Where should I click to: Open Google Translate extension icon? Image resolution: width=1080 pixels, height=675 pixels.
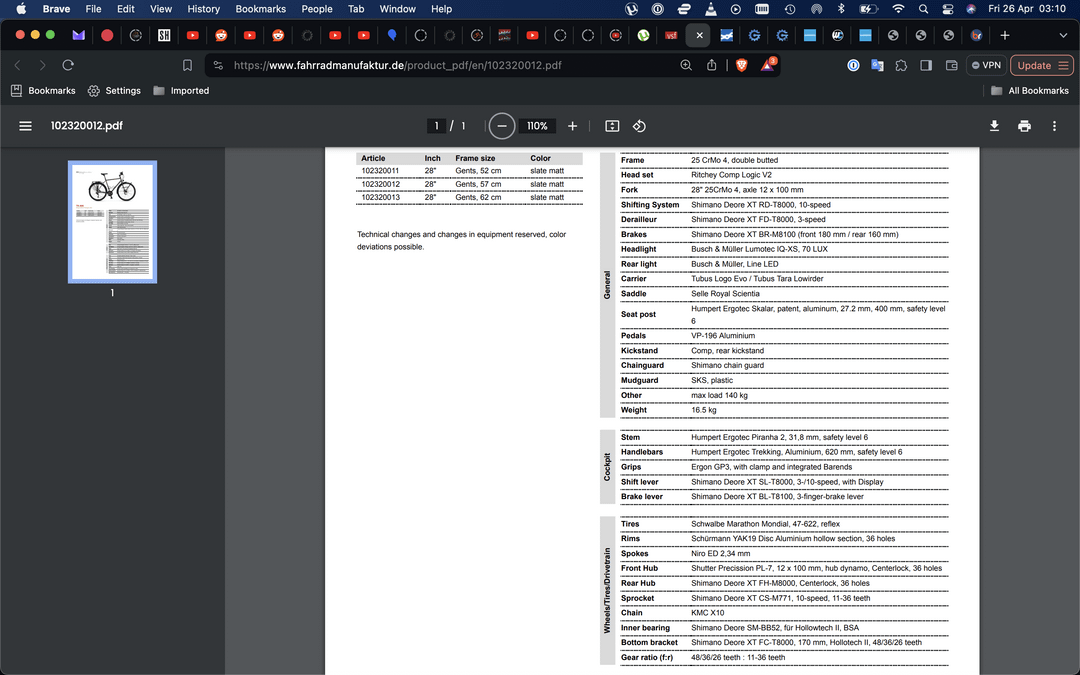click(x=877, y=65)
